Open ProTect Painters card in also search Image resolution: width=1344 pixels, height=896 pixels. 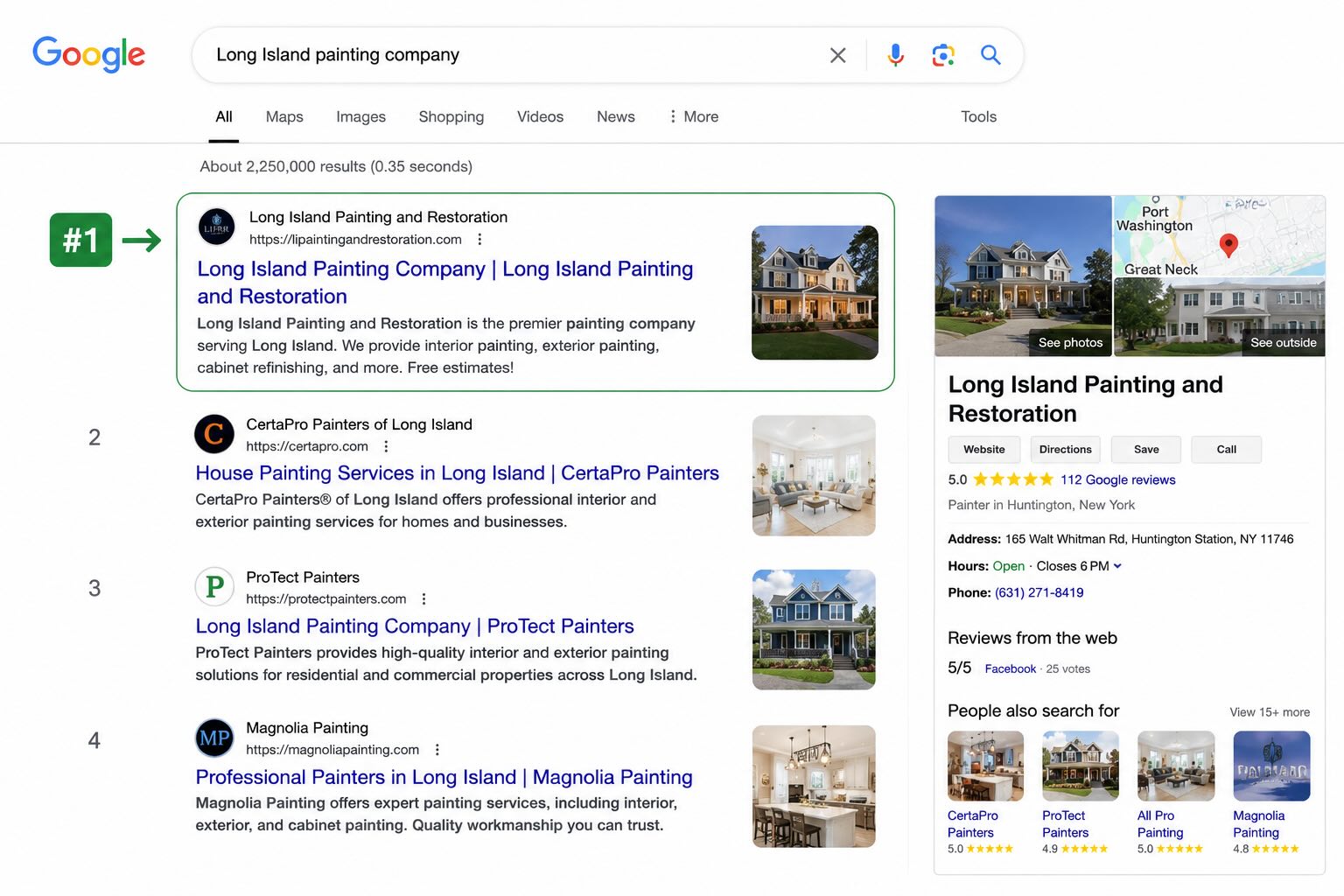[1080, 793]
